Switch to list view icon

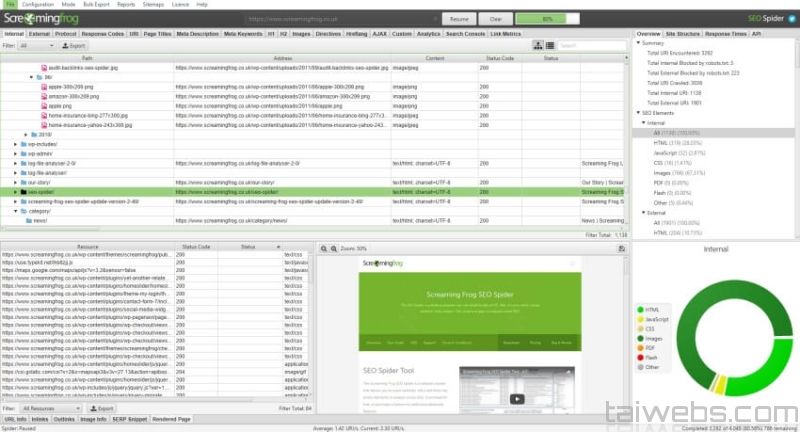point(549,45)
